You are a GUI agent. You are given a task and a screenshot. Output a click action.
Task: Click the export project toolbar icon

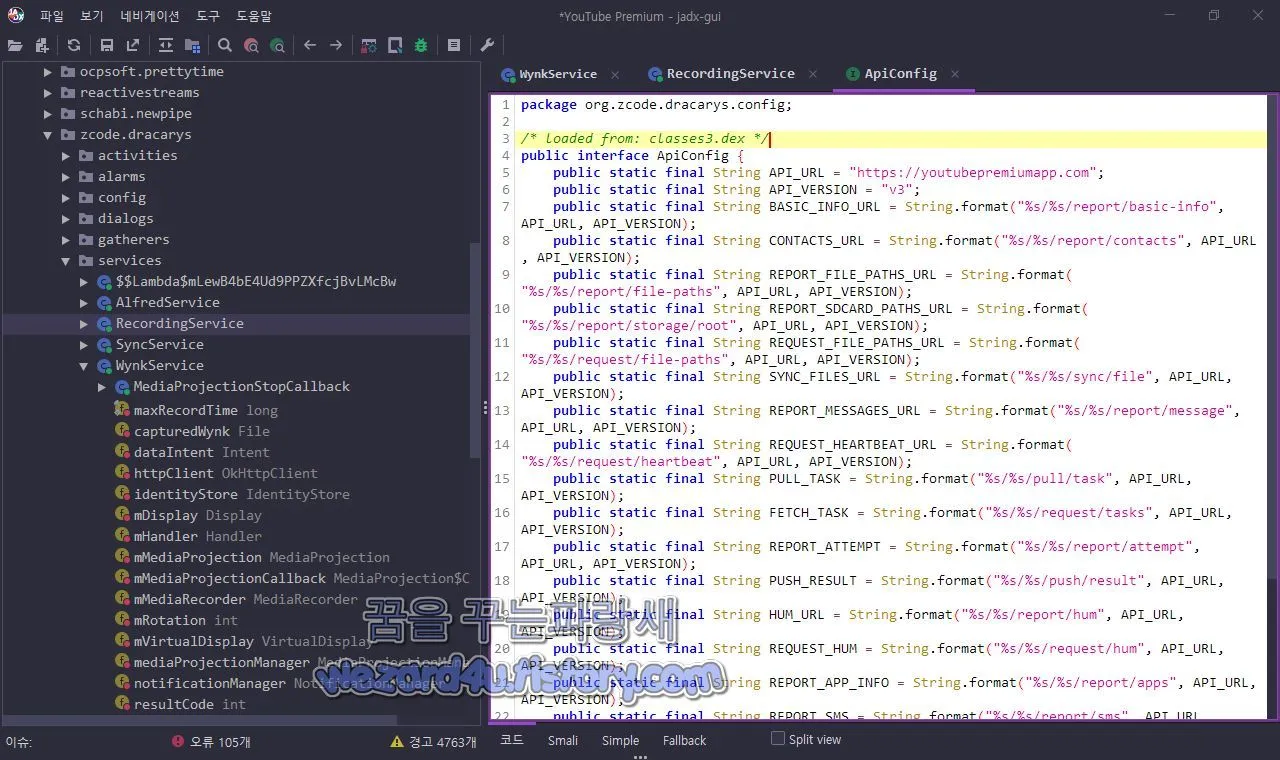[x=133, y=45]
